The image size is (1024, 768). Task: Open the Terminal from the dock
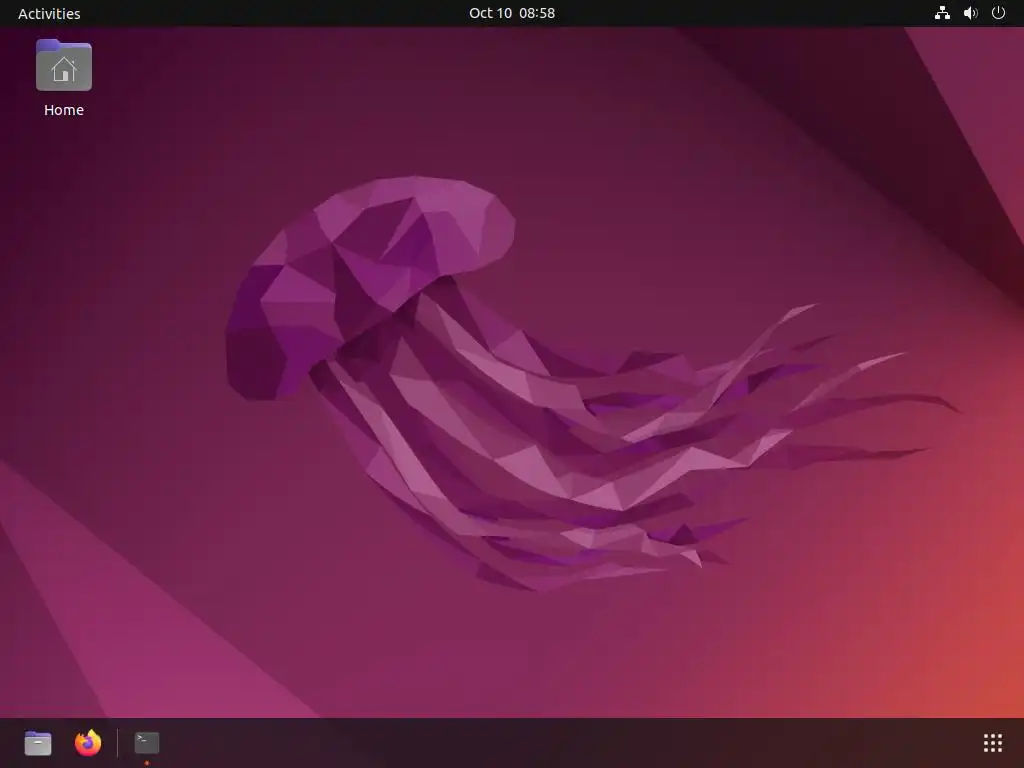click(x=147, y=743)
